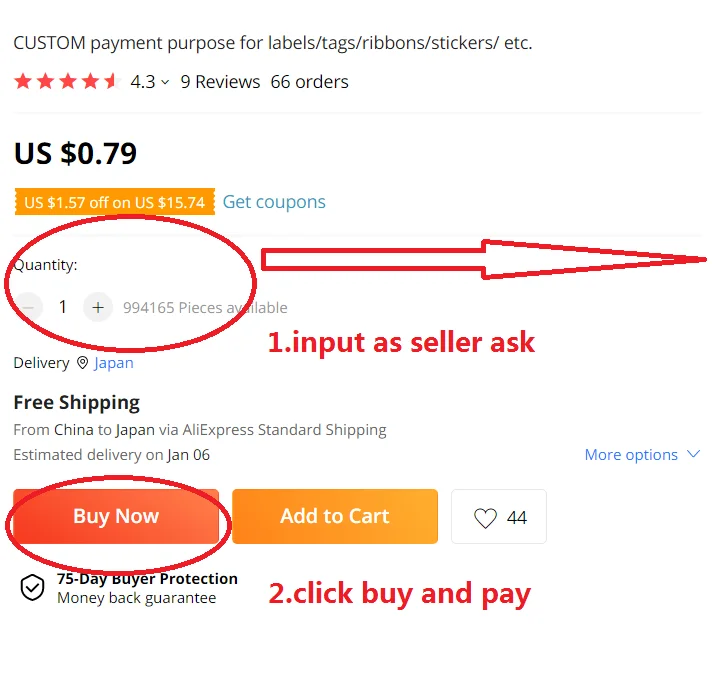Open the 75-Day Buyer Protection details

point(147,579)
